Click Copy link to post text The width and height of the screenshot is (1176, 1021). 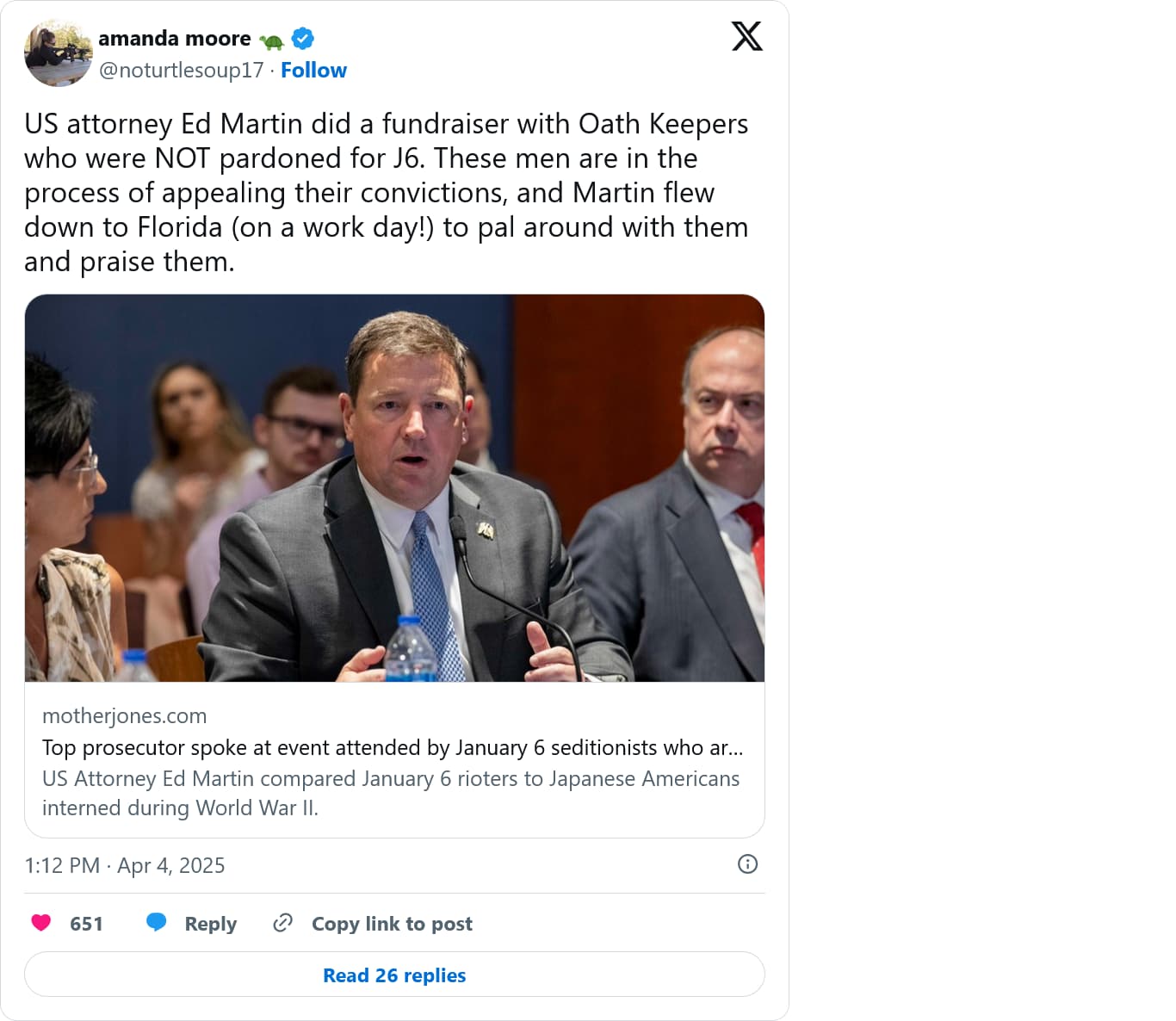[392, 924]
